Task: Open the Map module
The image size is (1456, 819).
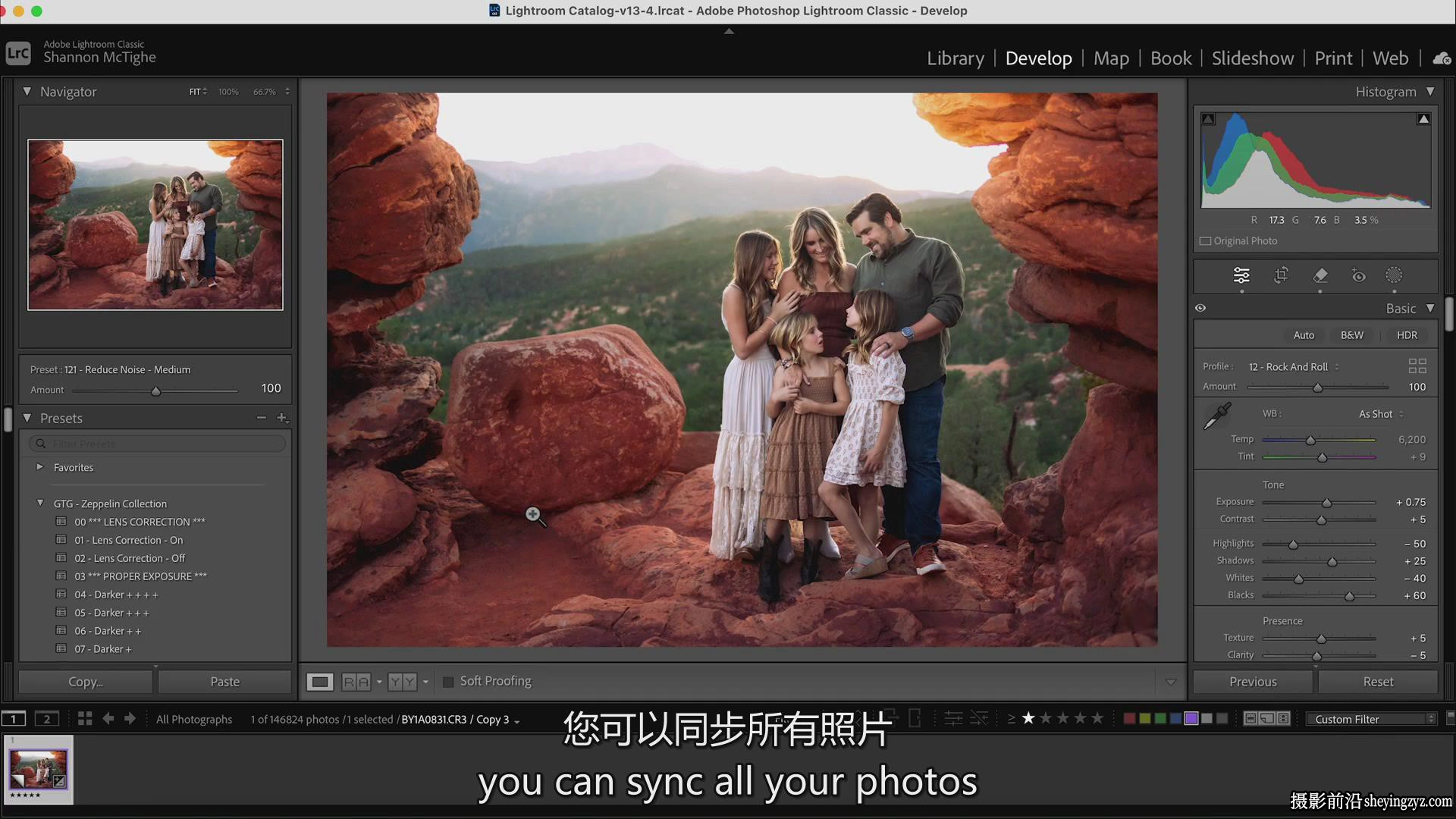Action: pos(1111,58)
